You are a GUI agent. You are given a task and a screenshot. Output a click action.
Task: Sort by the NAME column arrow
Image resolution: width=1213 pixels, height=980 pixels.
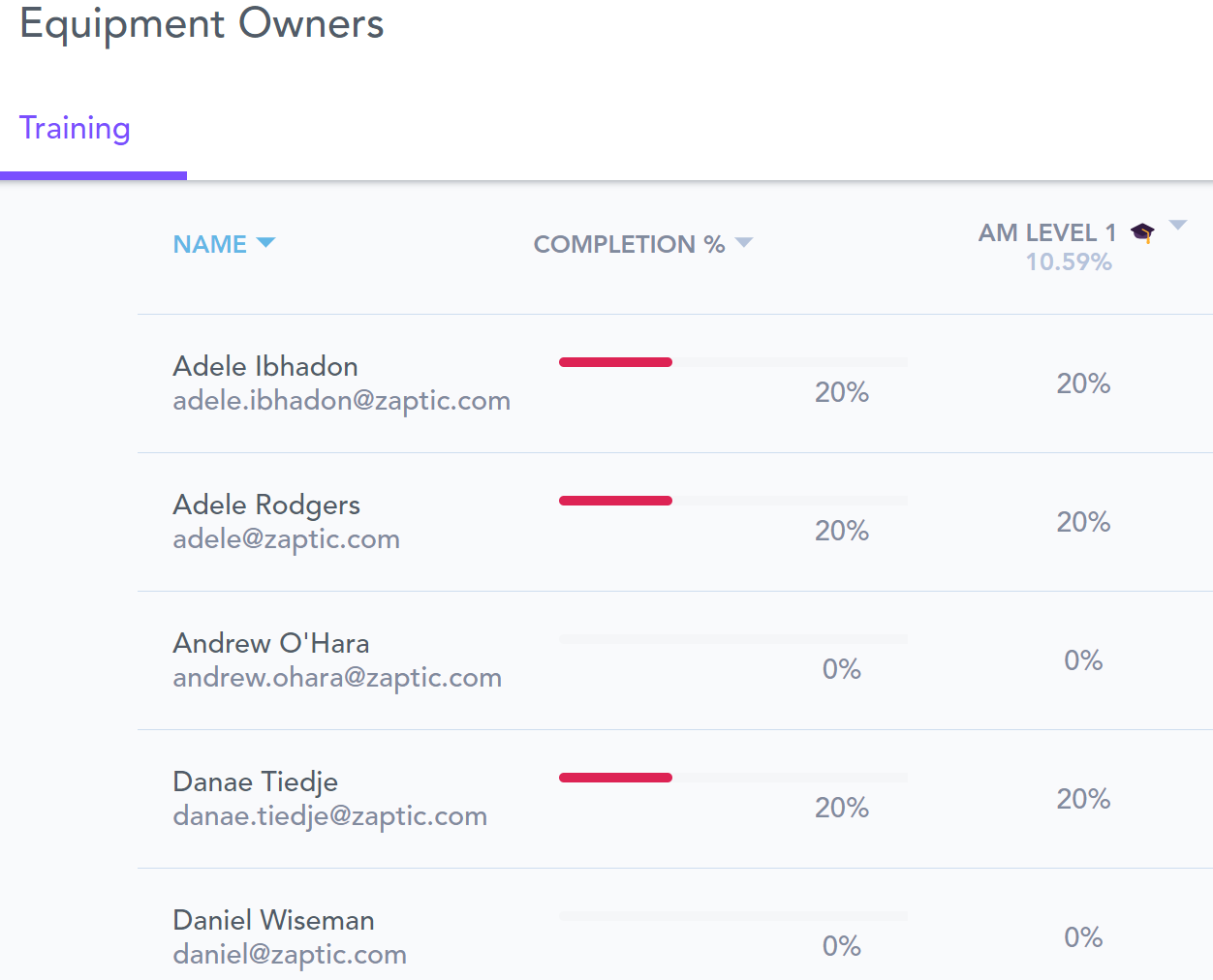pyautogui.click(x=265, y=243)
